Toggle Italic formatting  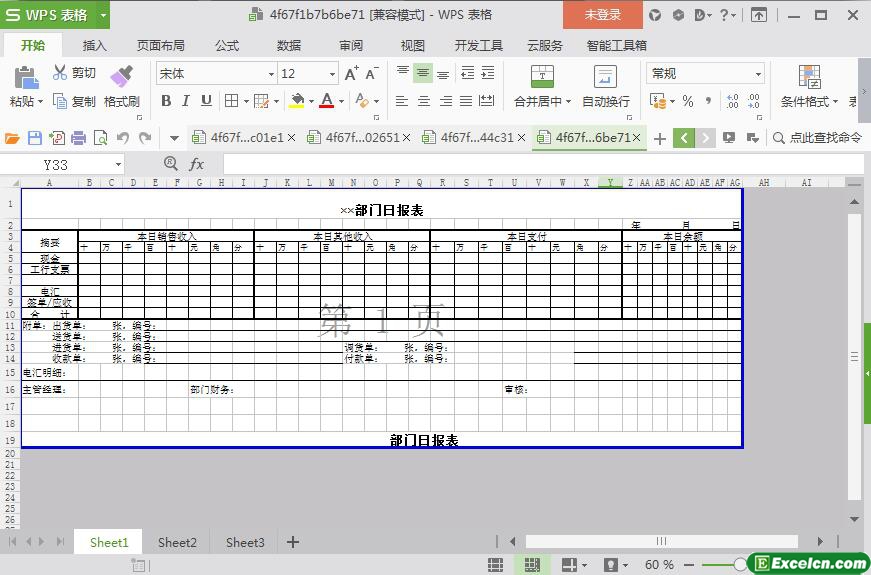(x=186, y=101)
